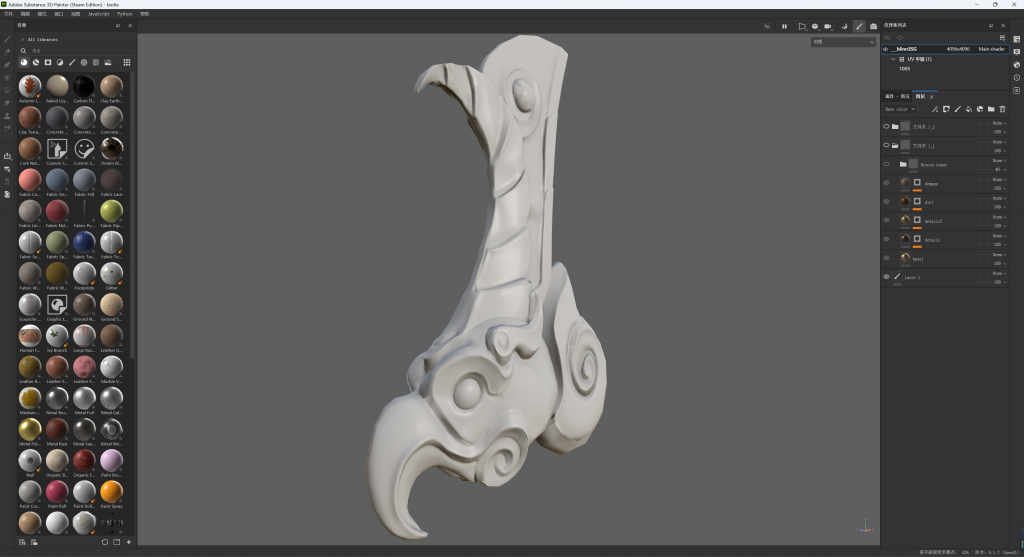Toggle visibility of Layer 1
The image size is (1024, 557).
886,277
